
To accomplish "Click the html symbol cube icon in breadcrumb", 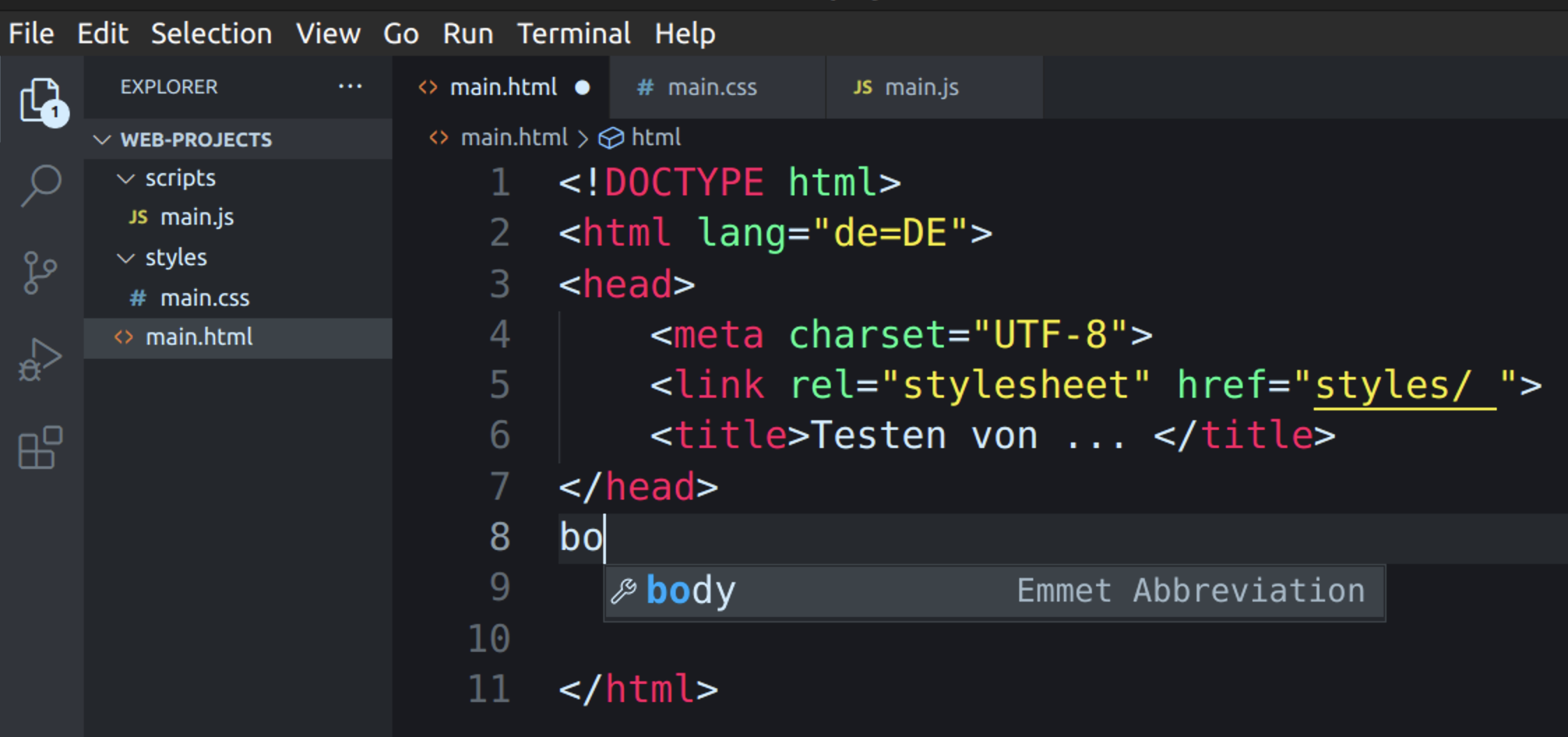I will (x=611, y=138).
